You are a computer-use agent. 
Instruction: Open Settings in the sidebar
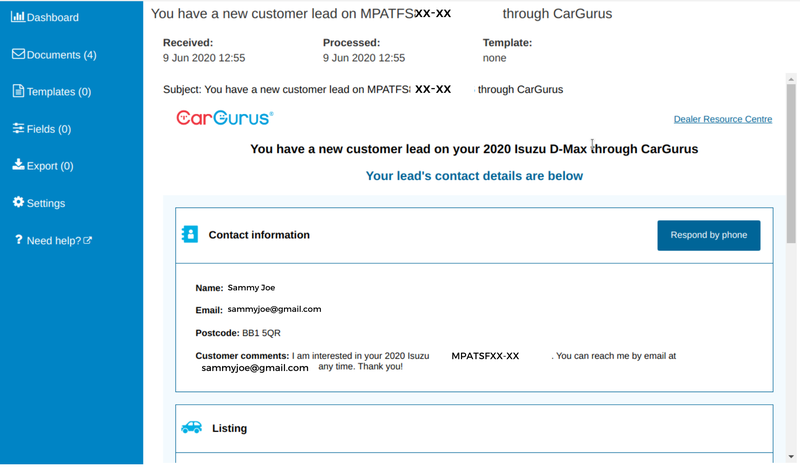(39, 203)
